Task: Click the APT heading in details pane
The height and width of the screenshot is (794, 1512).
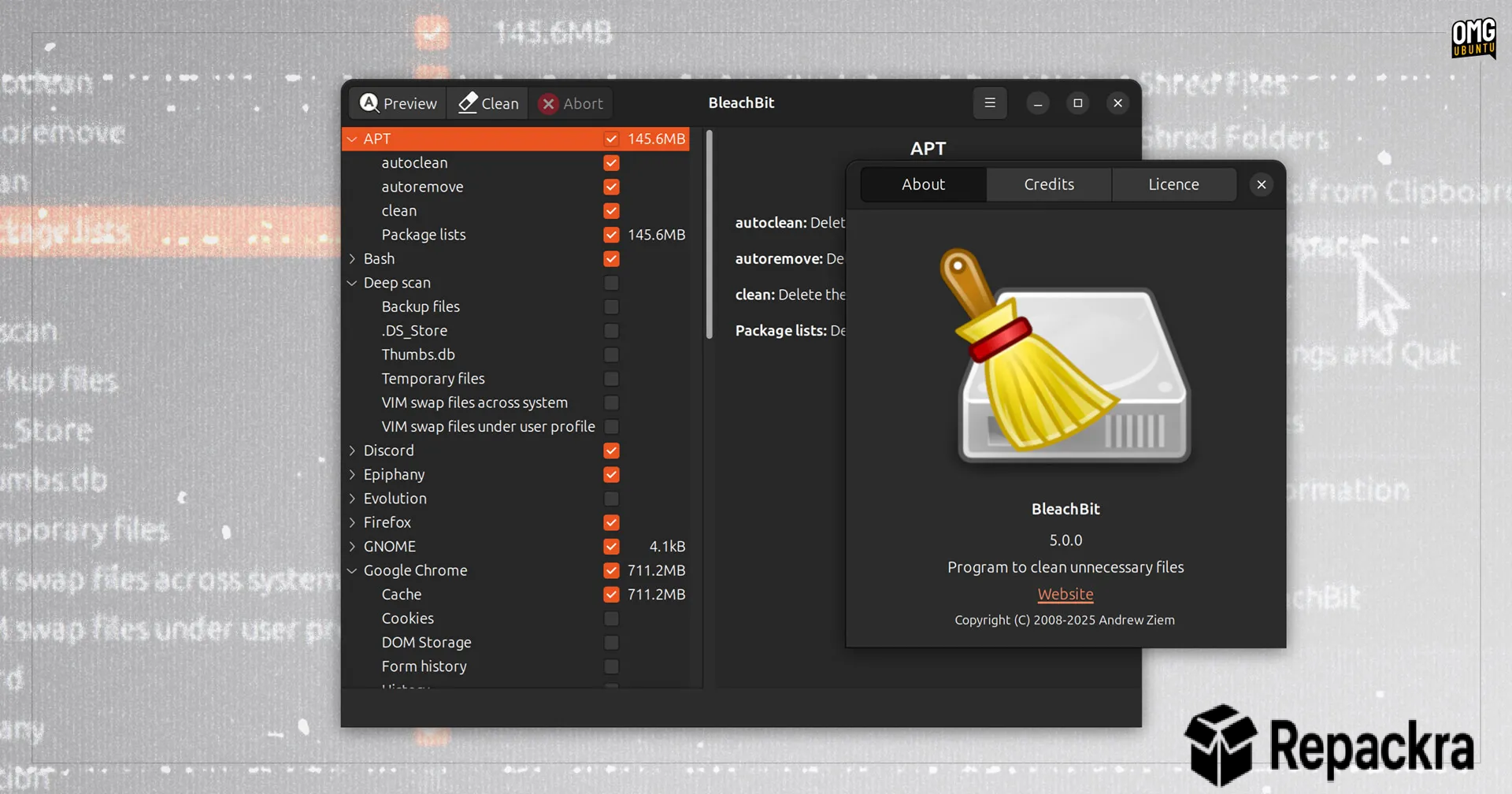Action: tap(928, 148)
